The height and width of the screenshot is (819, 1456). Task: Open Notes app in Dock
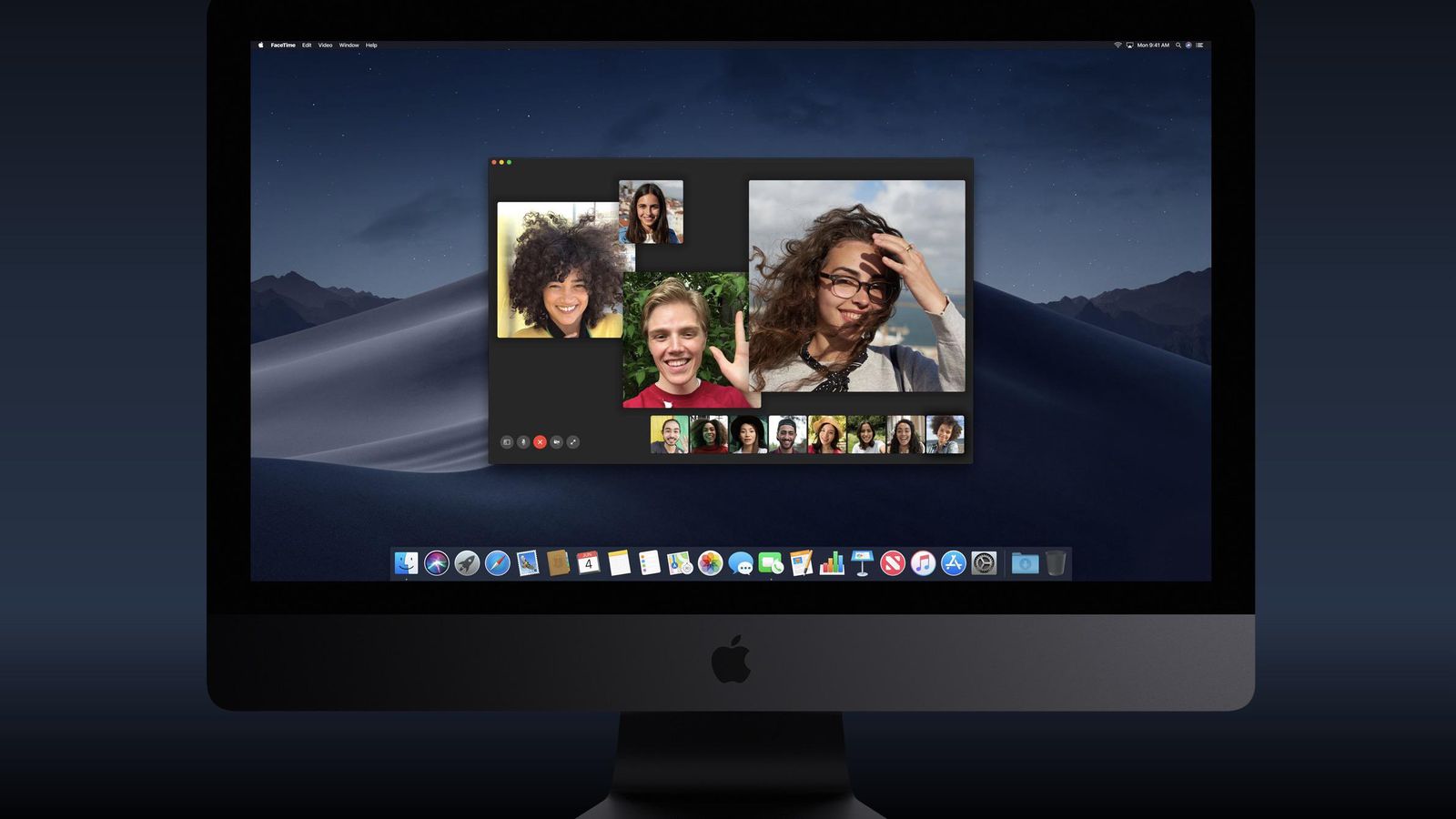tap(619, 563)
